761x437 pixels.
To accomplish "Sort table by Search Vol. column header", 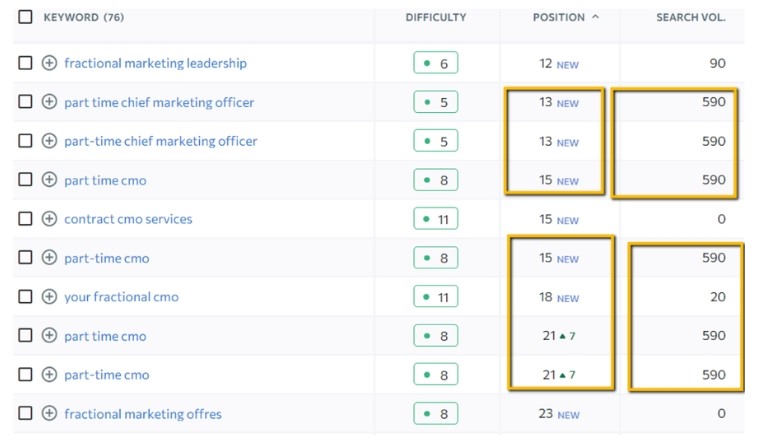I will 690,17.
